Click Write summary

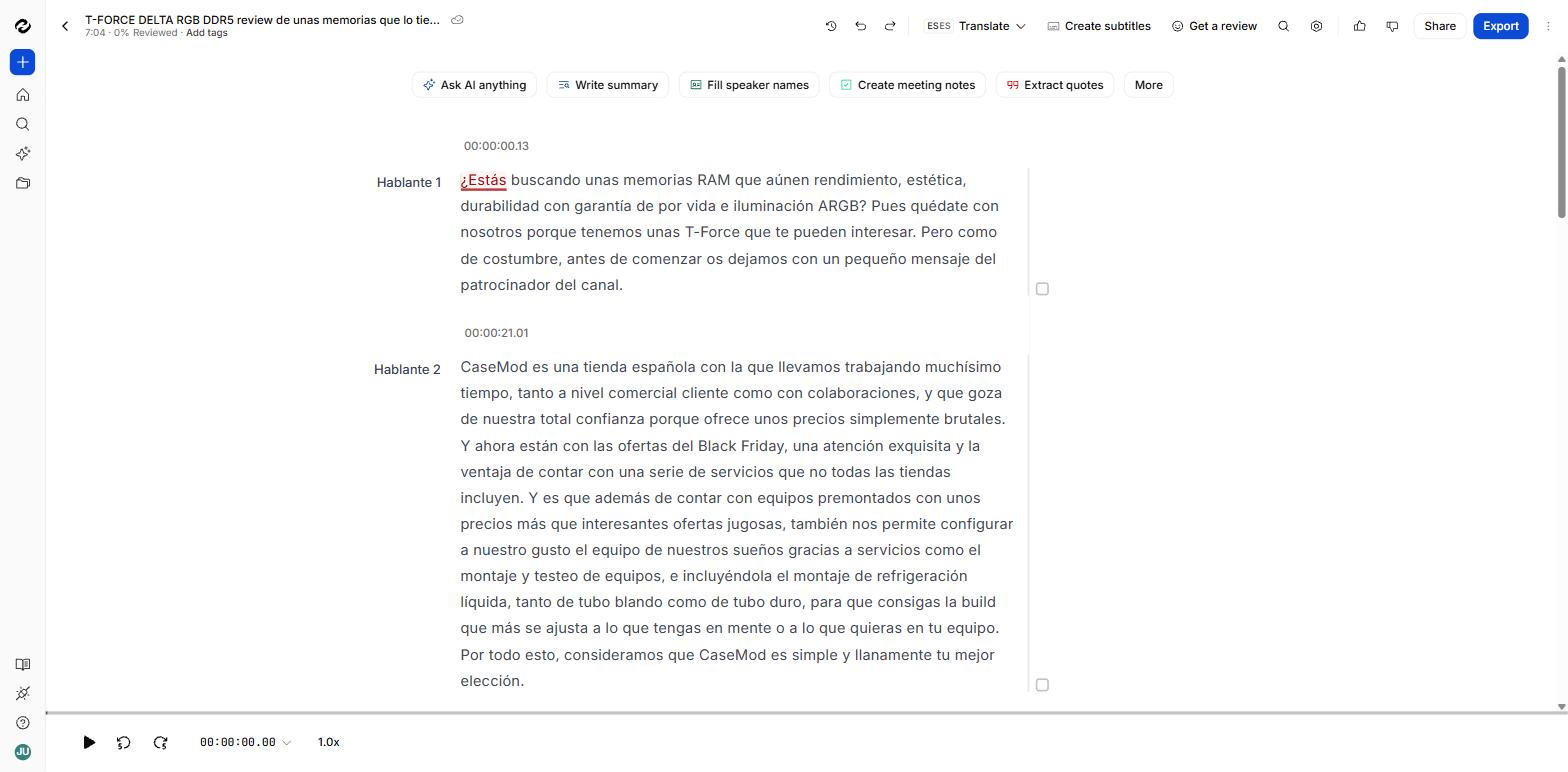pyautogui.click(x=607, y=85)
